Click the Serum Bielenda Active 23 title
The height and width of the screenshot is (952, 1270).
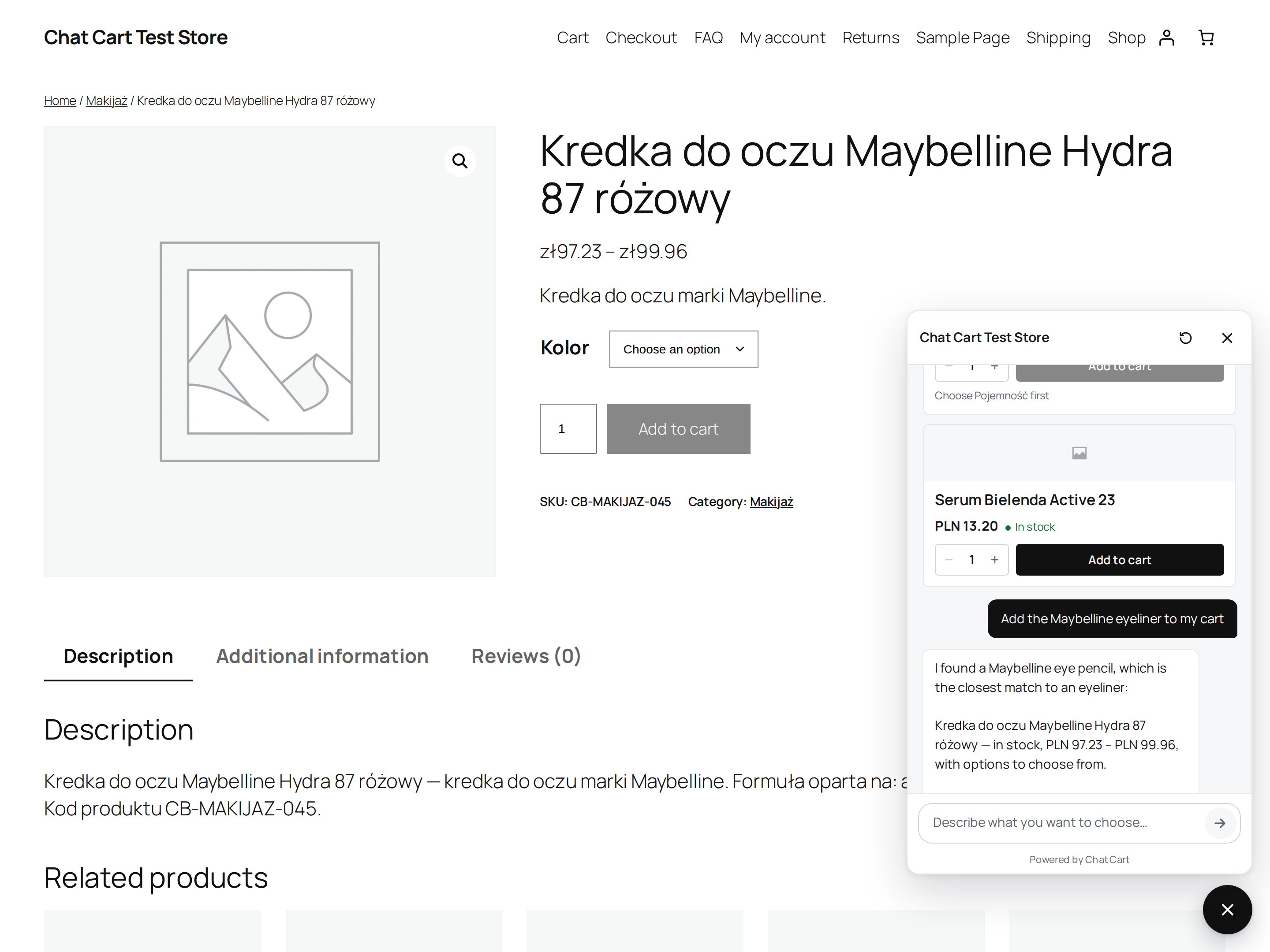pos(1024,500)
